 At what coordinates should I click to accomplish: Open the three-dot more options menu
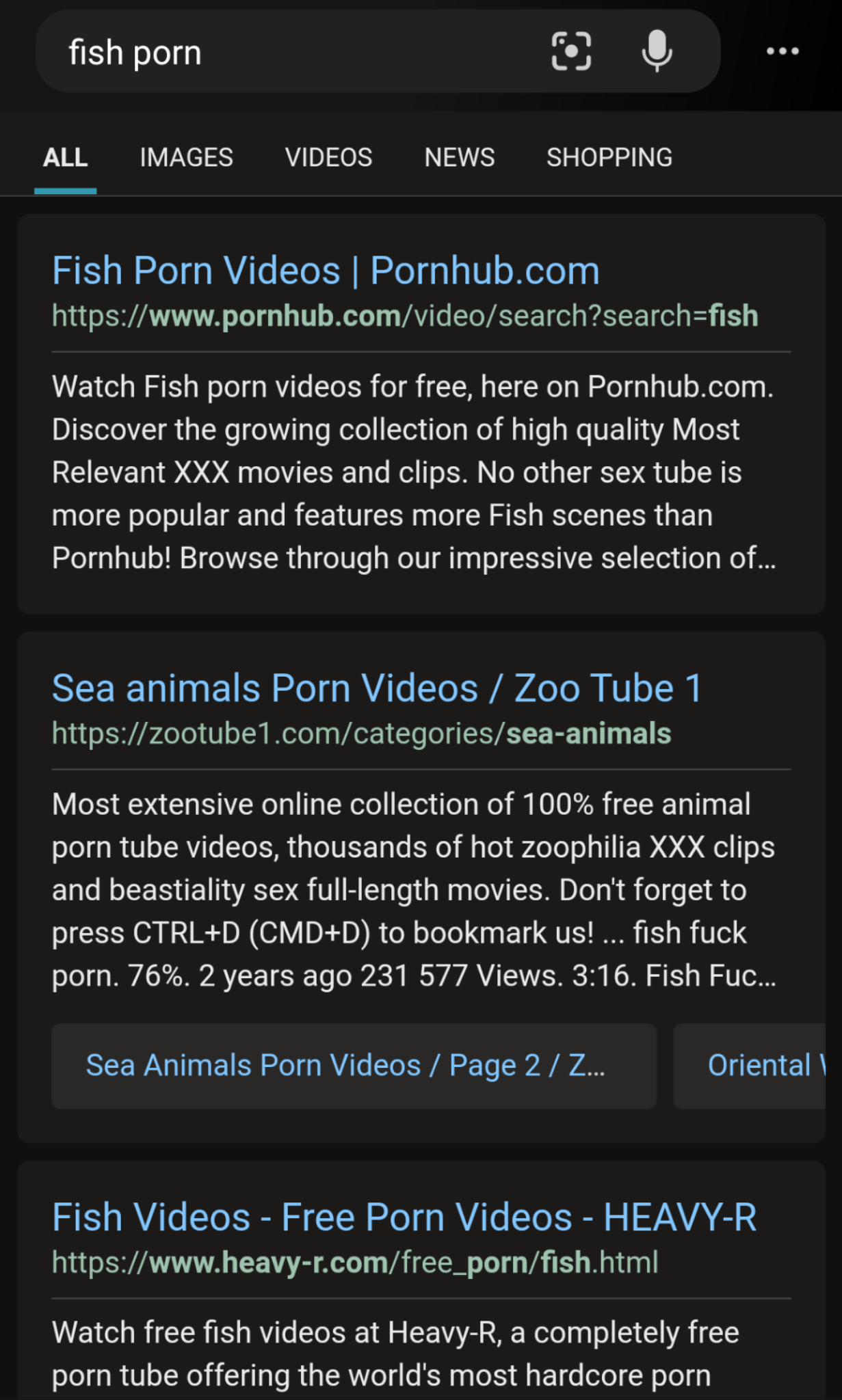pyautogui.click(x=782, y=51)
